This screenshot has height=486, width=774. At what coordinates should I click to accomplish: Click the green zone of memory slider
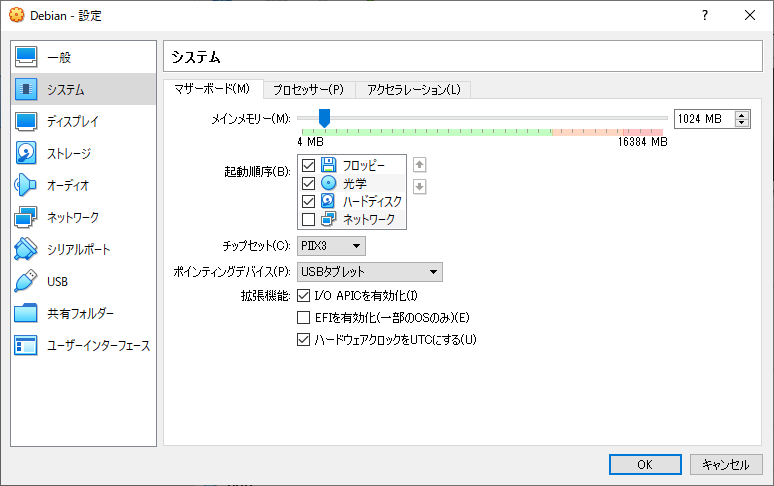coord(427,132)
